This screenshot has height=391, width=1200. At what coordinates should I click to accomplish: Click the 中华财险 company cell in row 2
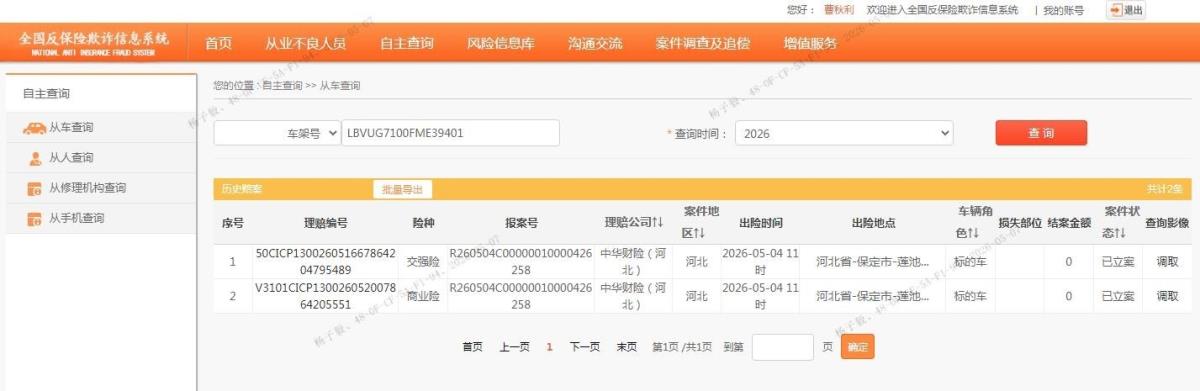[x=634, y=296]
